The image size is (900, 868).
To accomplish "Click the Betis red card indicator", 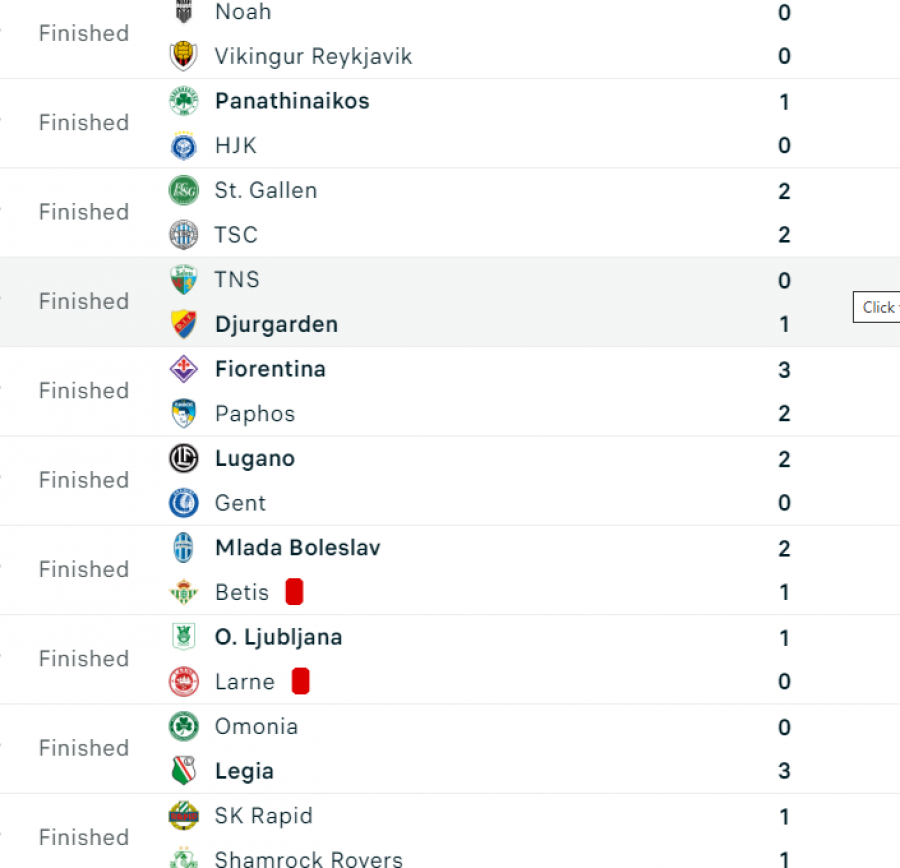I will [294, 592].
